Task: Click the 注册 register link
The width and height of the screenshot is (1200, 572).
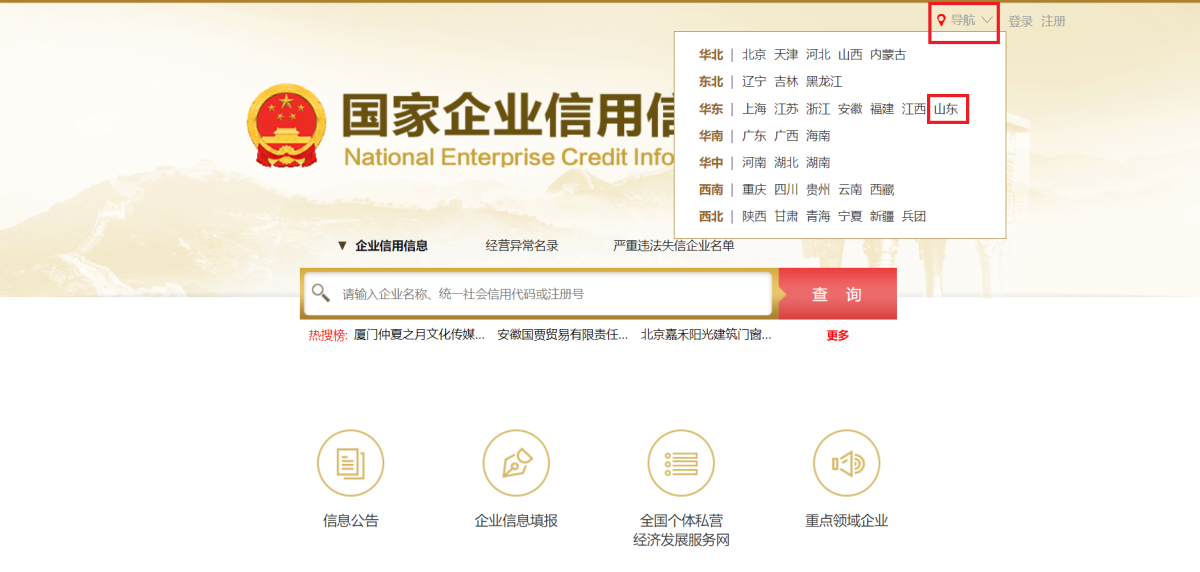Action: pos(1053,21)
